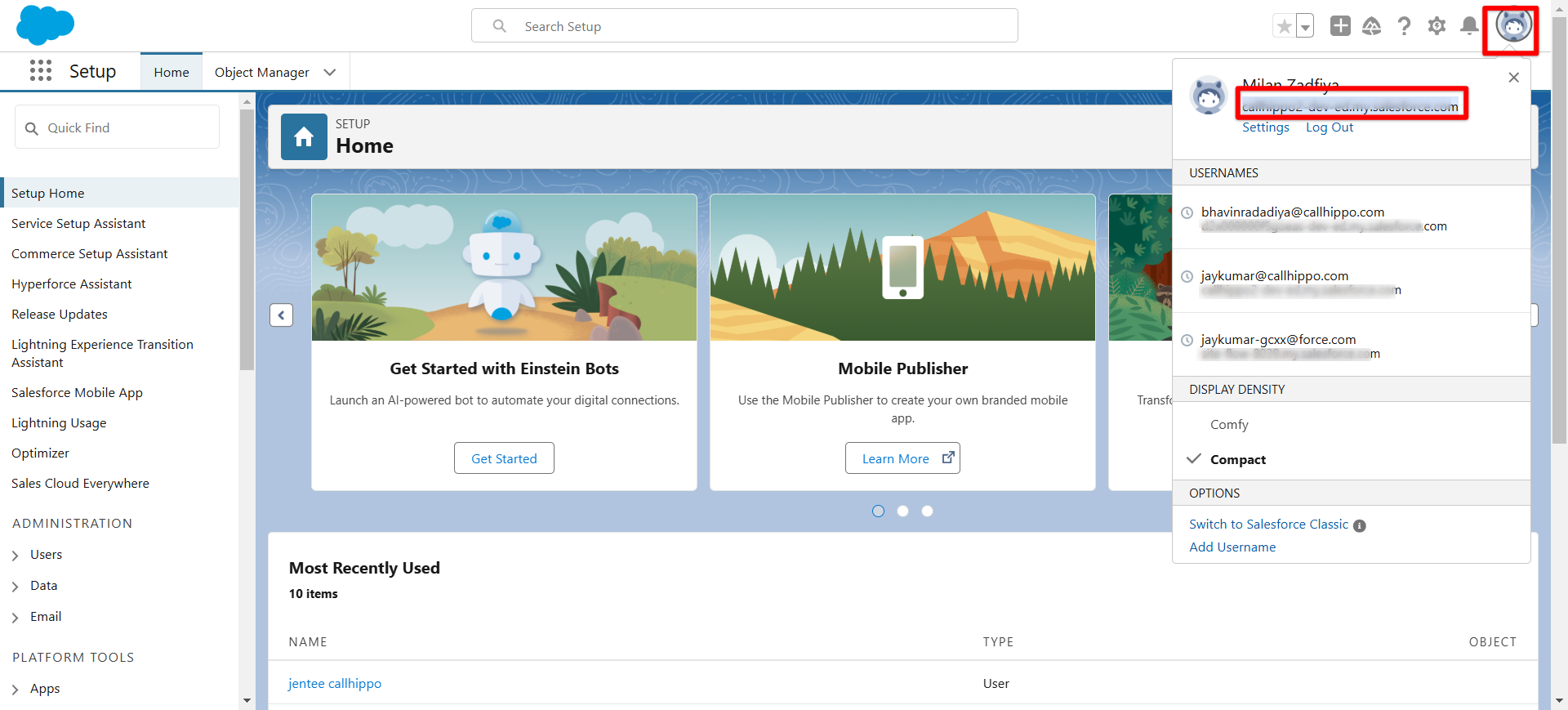The width and height of the screenshot is (1568, 710).
Task: Open the Help question mark icon
Action: click(x=1404, y=26)
